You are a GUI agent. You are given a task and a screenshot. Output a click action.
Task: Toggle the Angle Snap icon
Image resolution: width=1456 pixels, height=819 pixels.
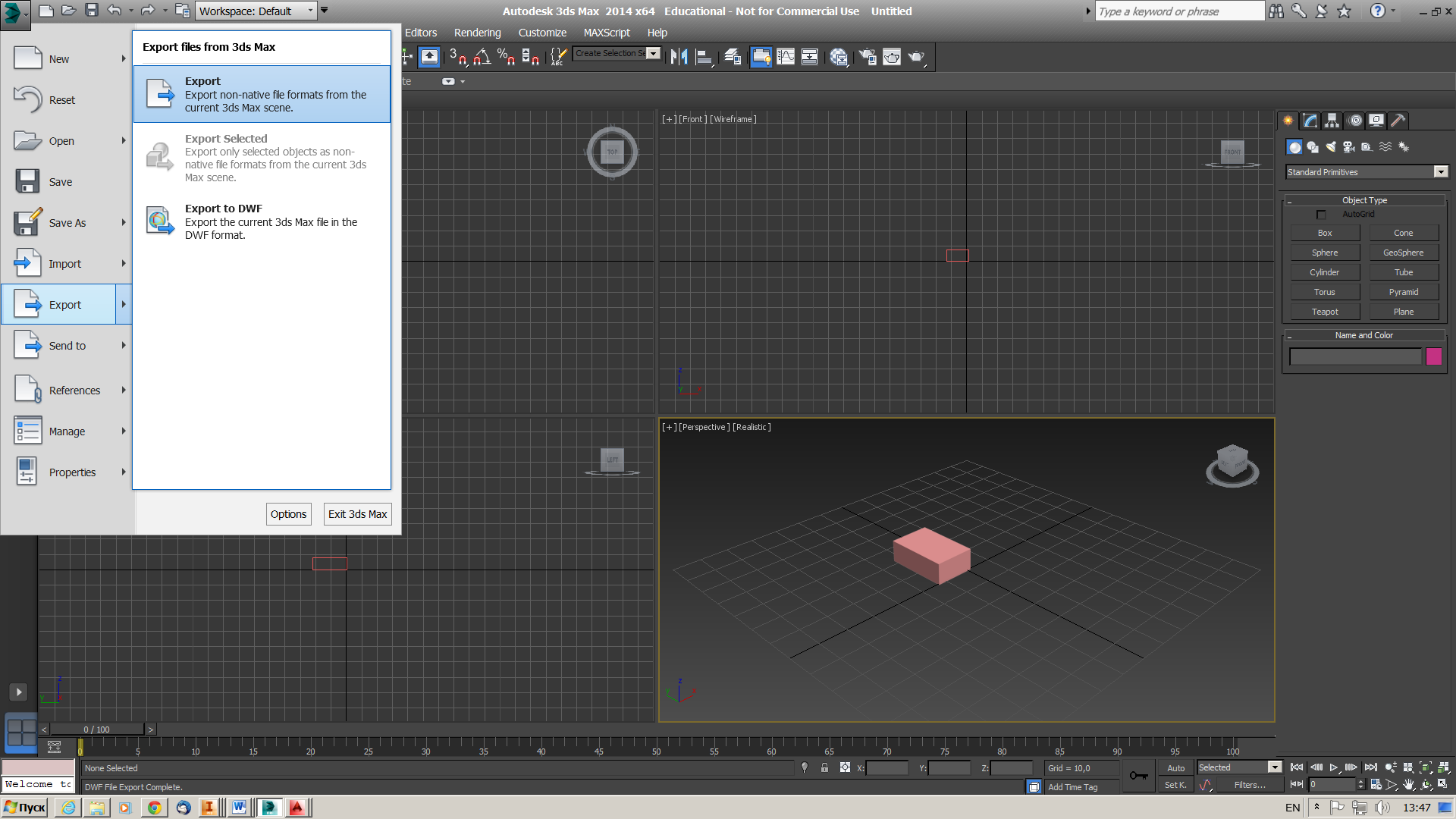coord(482,57)
